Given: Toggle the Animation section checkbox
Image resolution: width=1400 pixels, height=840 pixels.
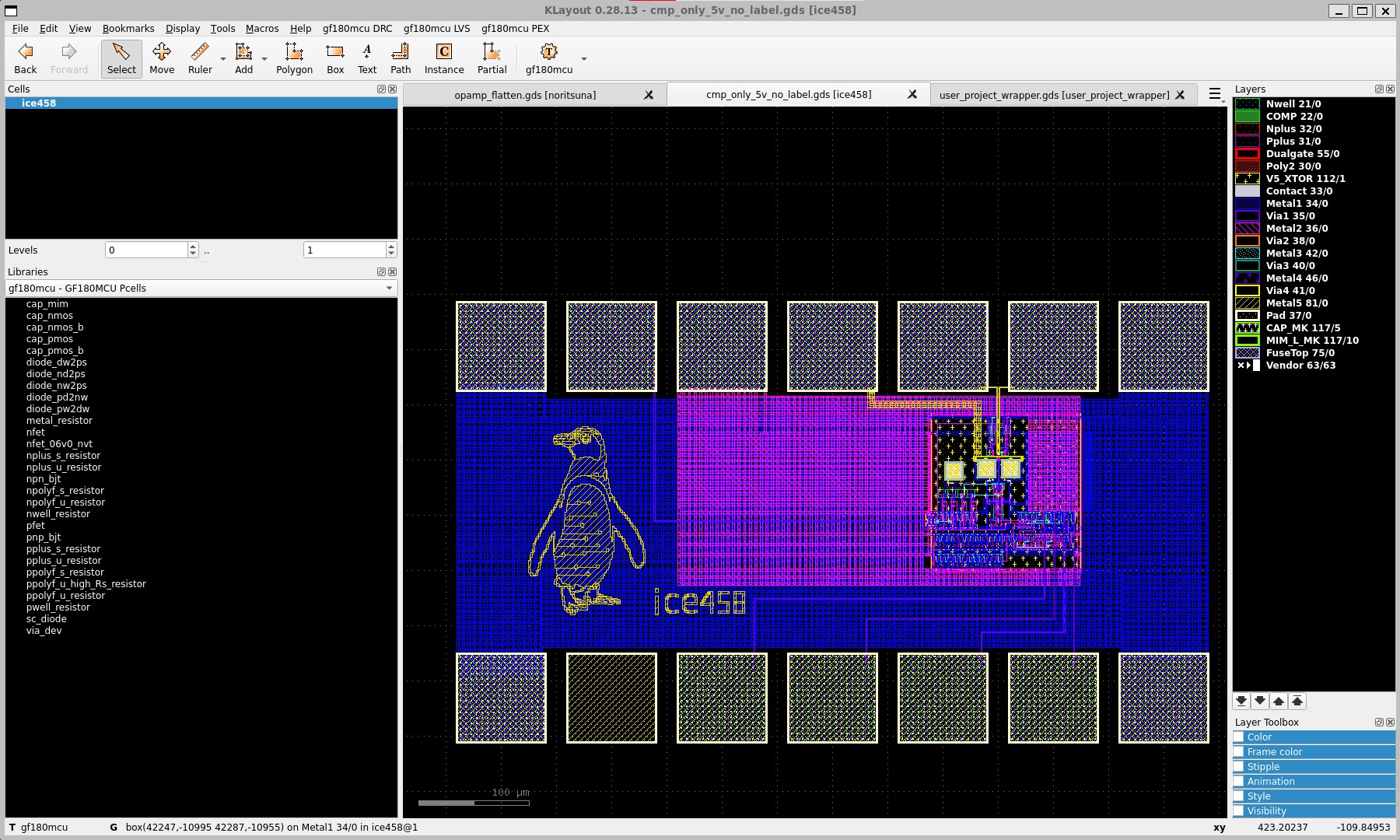Looking at the screenshot, I should 1239,781.
